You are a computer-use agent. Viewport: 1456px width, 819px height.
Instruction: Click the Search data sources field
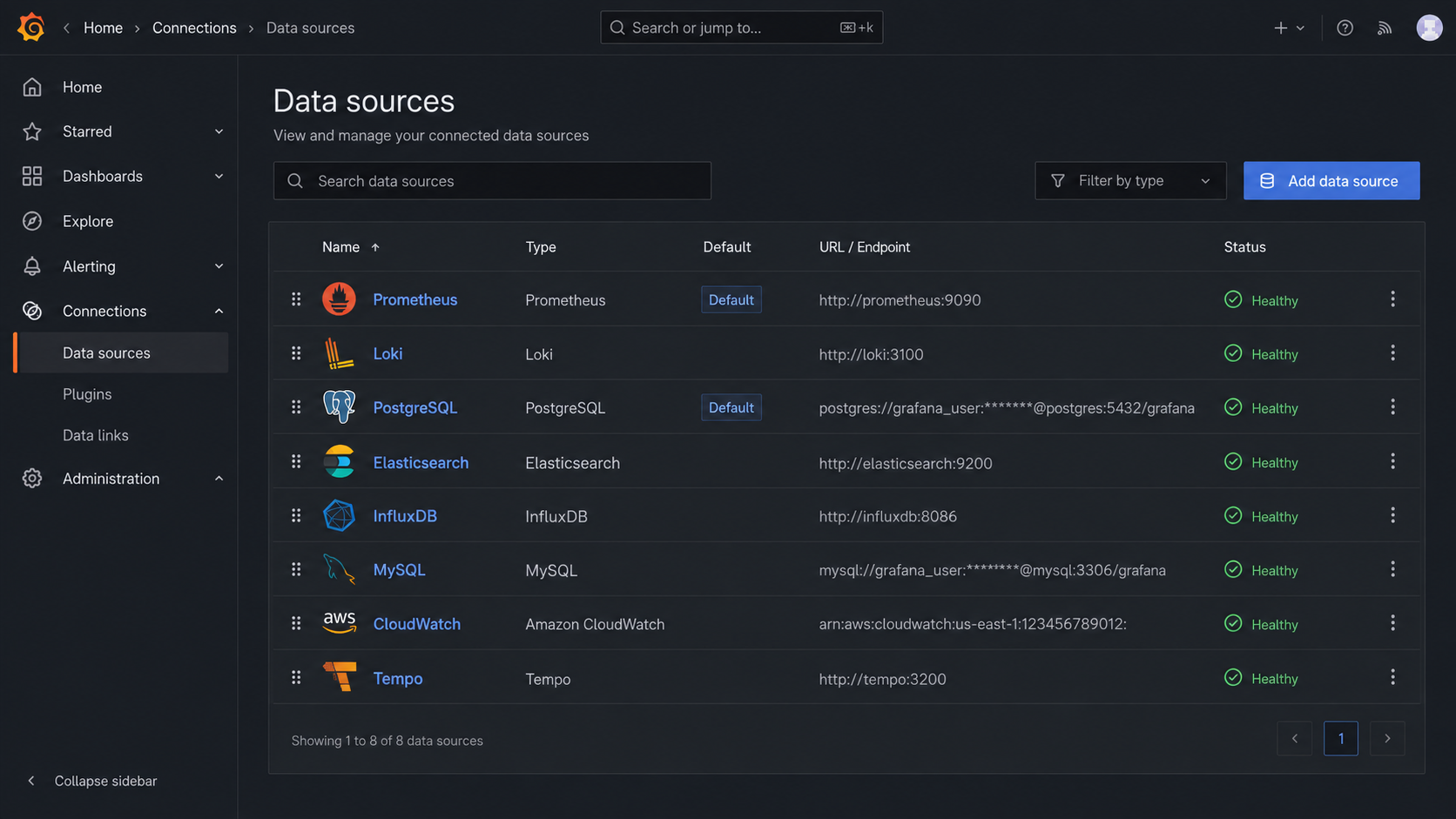[492, 181]
